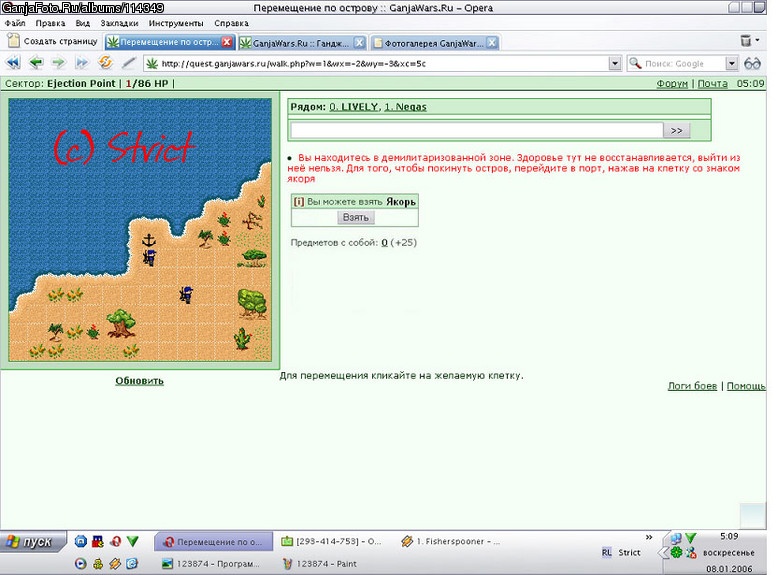Click the new page icon beside Создать страницу

pos(13,41)
